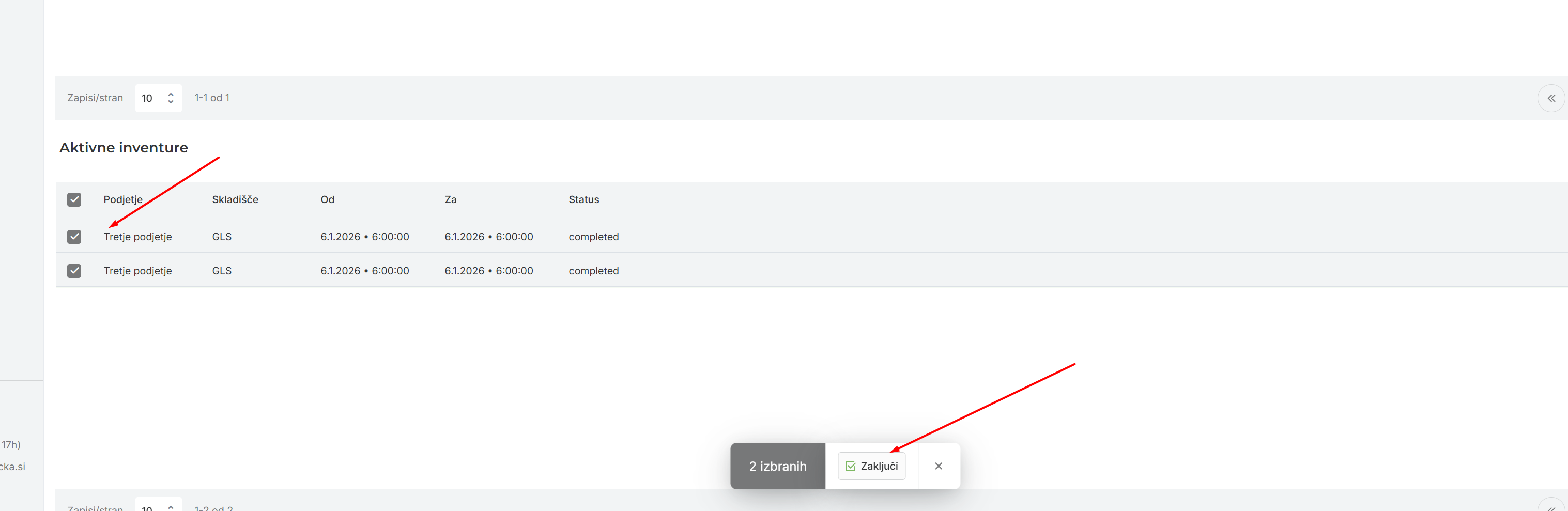This screenshot has width=1568, height=511.
Task: Click the second row's completed status
Action: [x=593, y=271]
